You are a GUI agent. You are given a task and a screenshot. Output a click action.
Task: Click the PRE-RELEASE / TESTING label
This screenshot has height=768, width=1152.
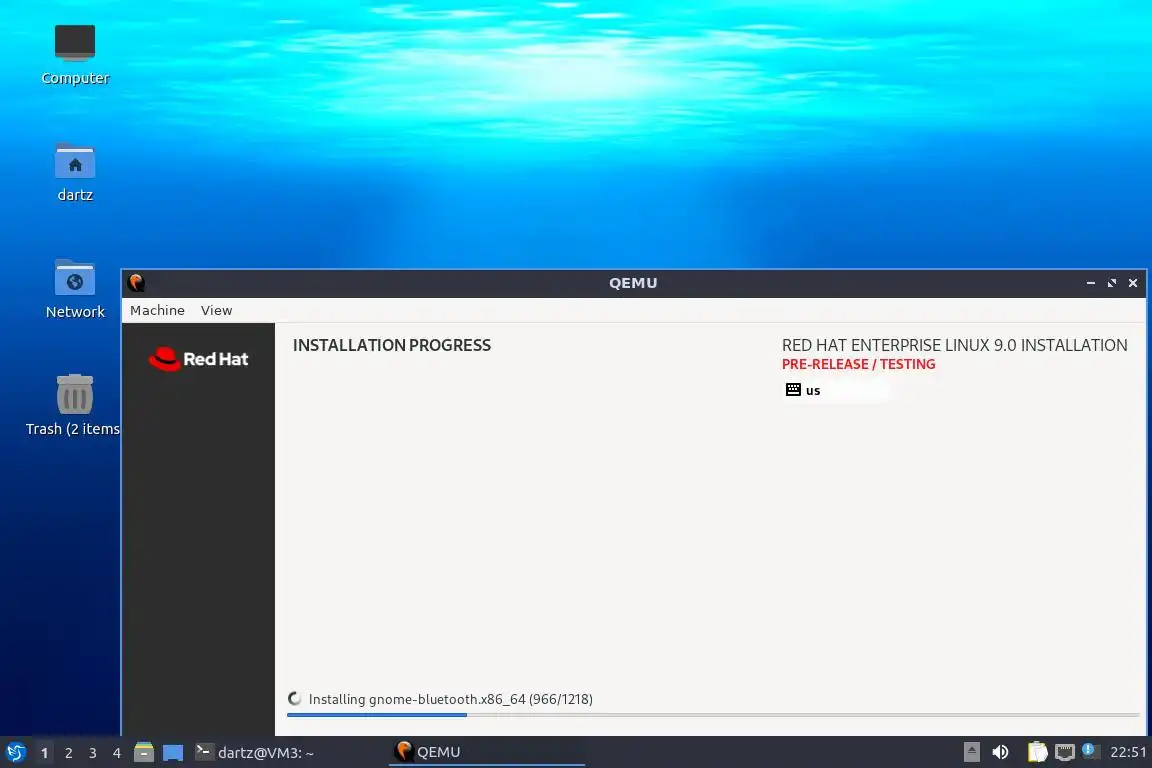tap(858, 364)
